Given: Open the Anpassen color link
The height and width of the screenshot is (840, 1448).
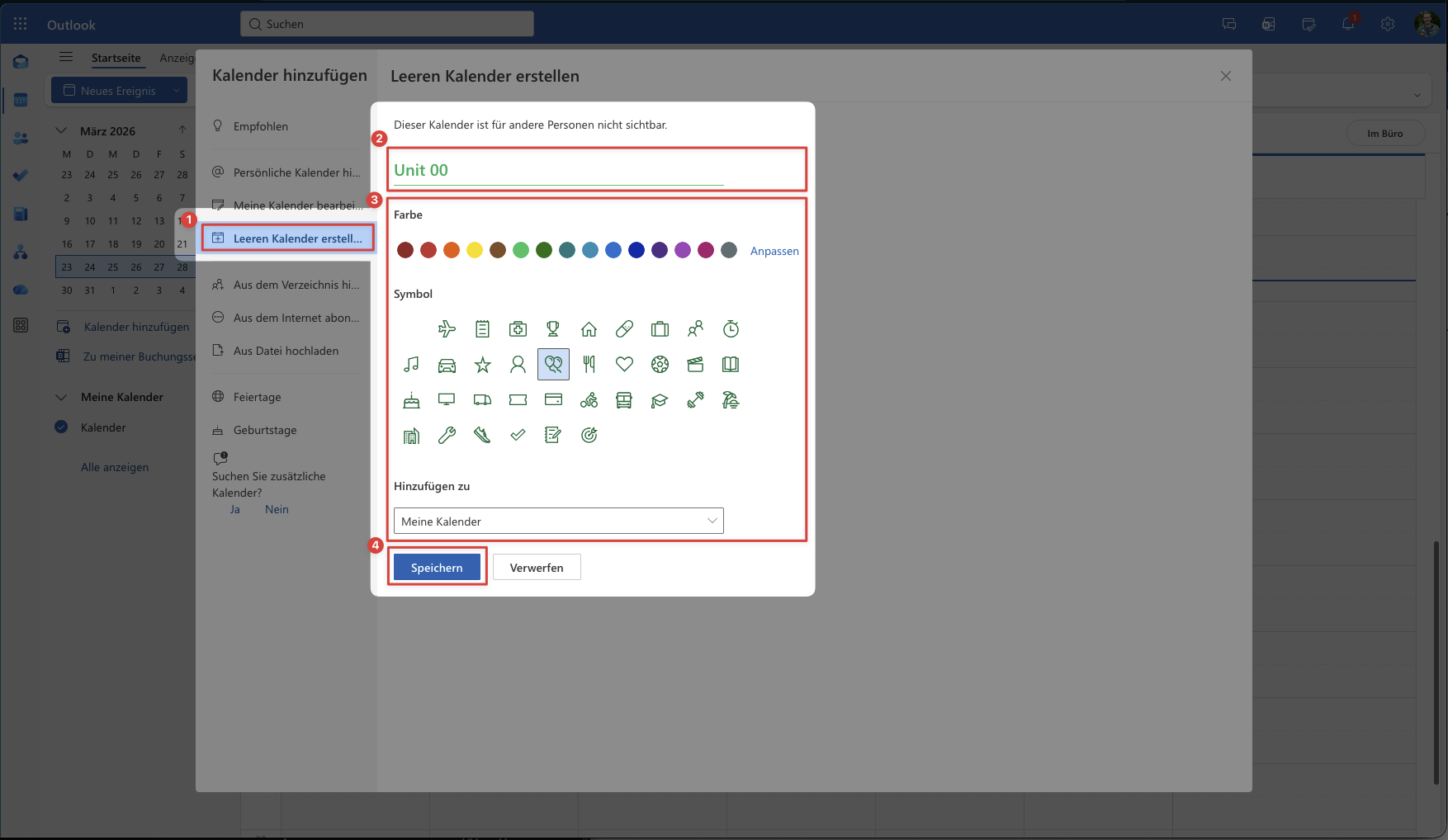Looking at the screenshot, I should pyautogui.click(x=774, y=251).
